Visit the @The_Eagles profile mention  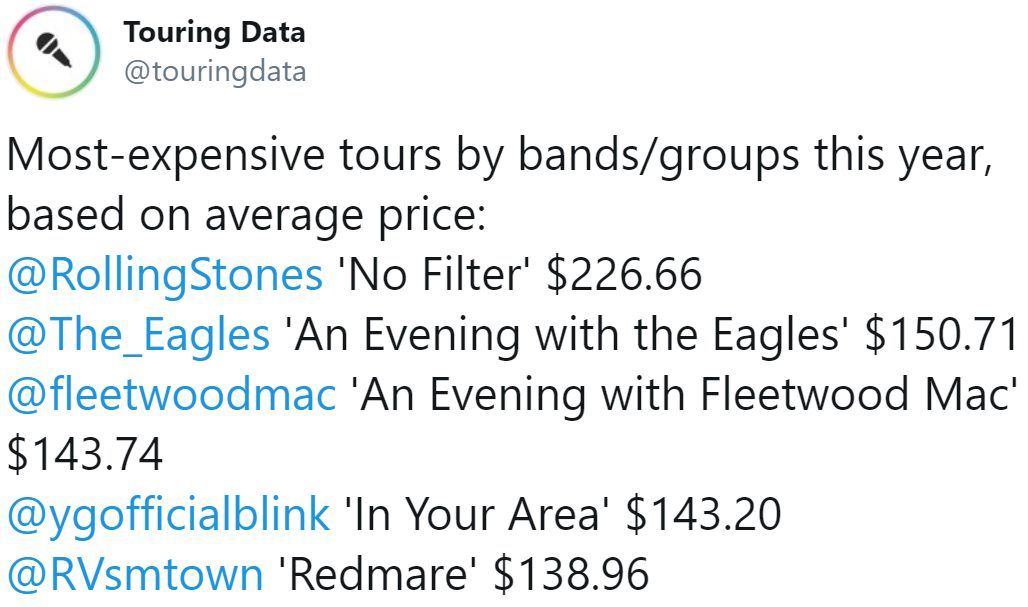tap(139, 334)
